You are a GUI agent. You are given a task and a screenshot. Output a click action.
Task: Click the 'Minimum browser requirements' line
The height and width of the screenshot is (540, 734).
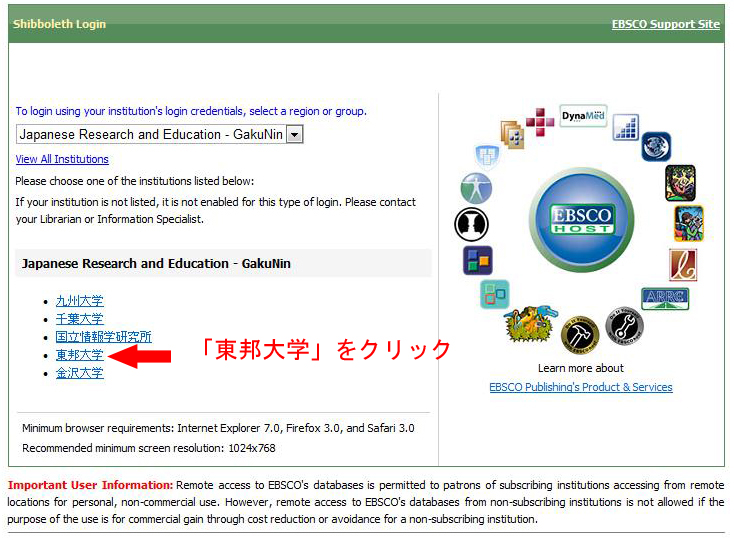(x=218, y=428)
